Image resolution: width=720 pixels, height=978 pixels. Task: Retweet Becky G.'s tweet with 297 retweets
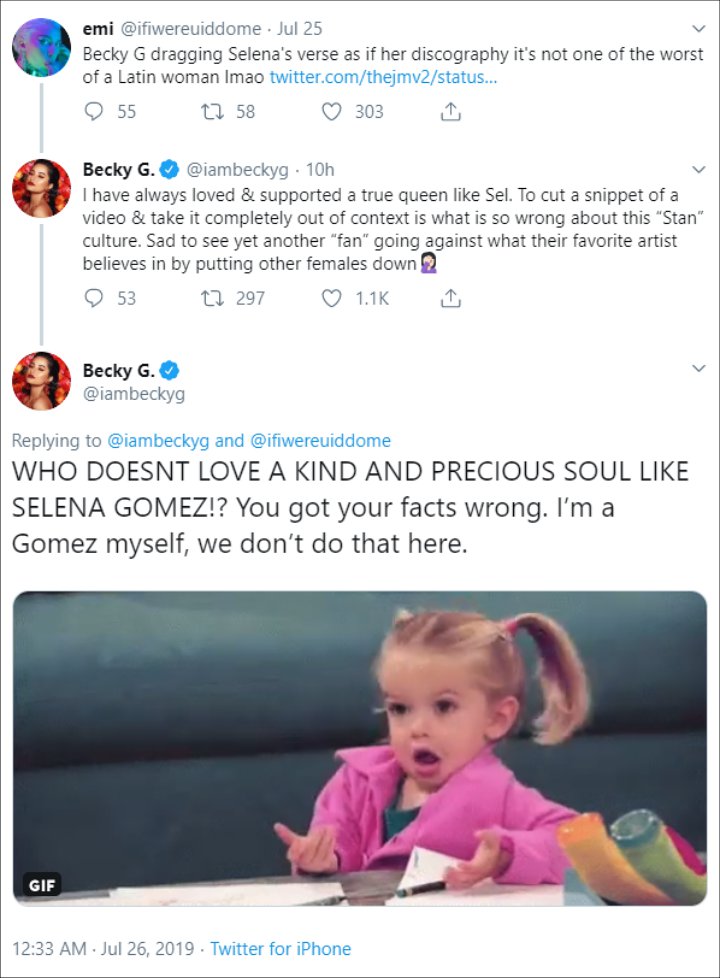[x=212, y=298]
